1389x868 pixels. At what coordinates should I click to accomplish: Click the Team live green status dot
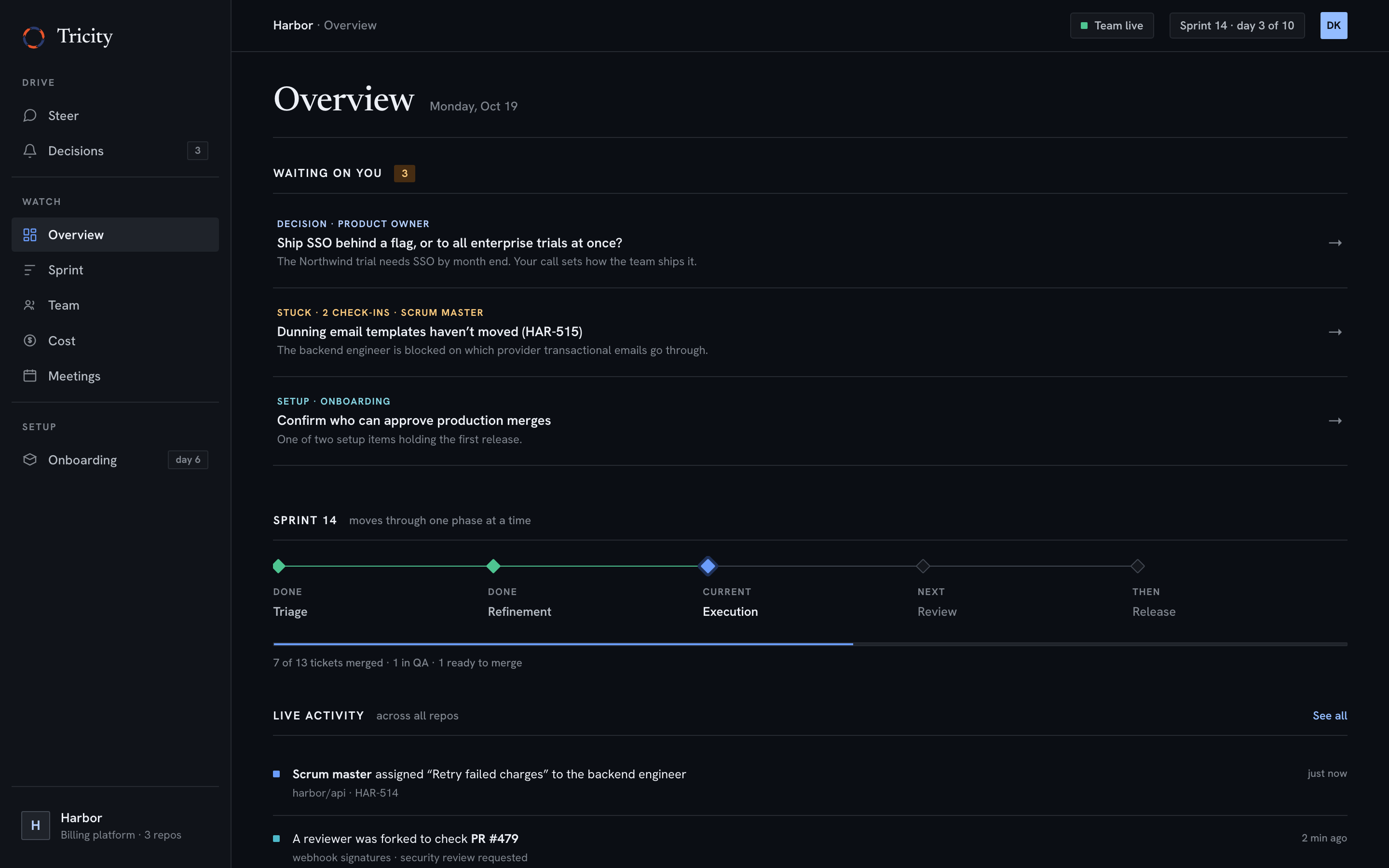click(x=1084, y=26)
